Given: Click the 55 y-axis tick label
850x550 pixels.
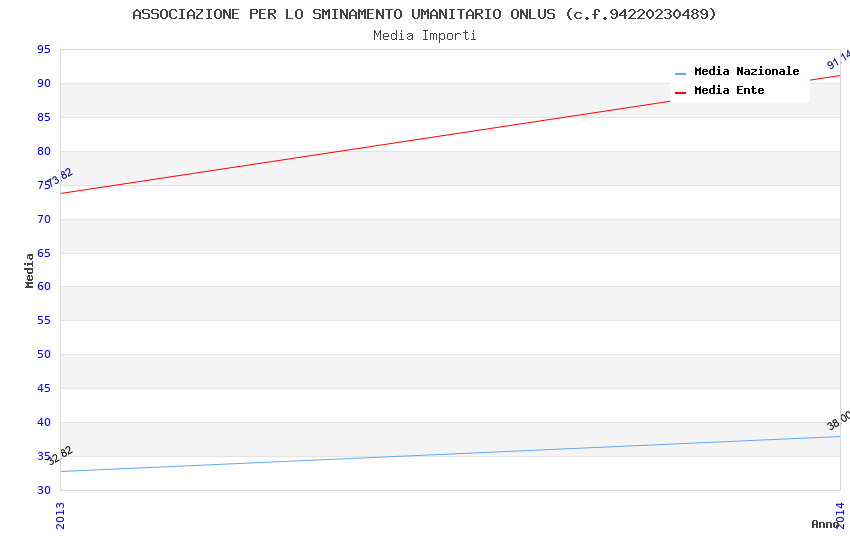Looking at the screenshot, I should pyautogui.click(x=44, y=320).
